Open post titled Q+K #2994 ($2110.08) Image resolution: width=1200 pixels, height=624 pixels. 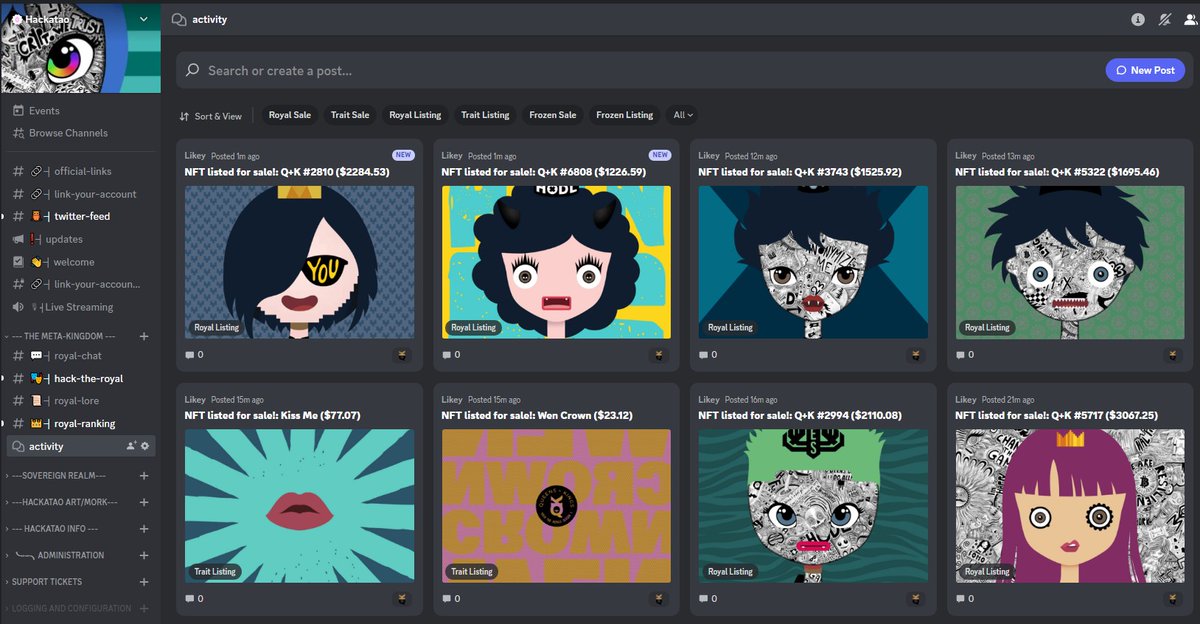point(800,415)
